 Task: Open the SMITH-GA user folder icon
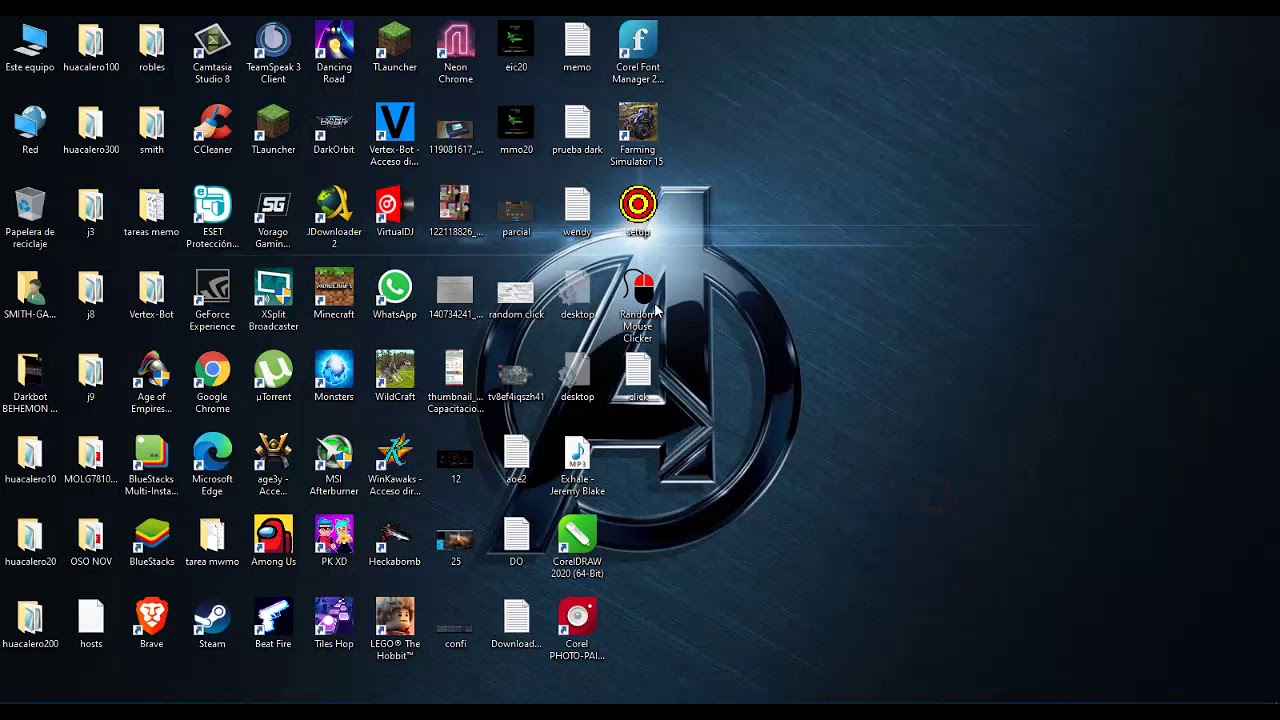coord(30,294)
